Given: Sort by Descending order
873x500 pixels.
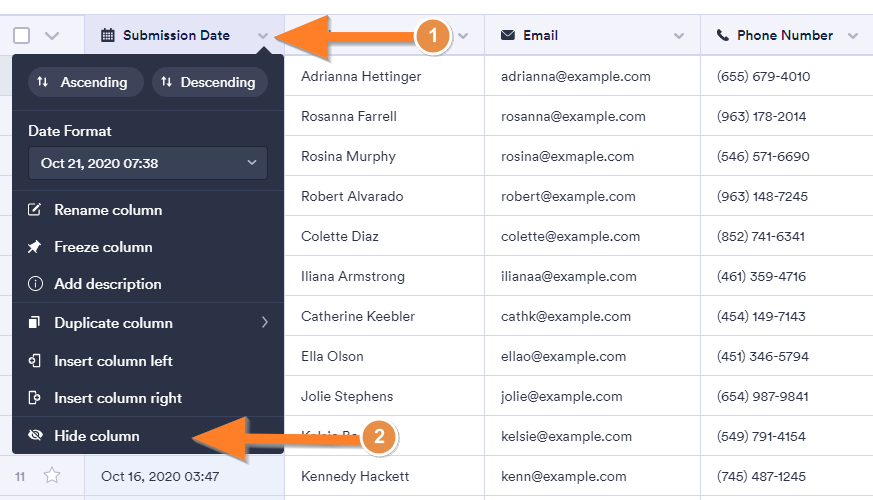Looking at the screenshot, I should coord(209,82).
